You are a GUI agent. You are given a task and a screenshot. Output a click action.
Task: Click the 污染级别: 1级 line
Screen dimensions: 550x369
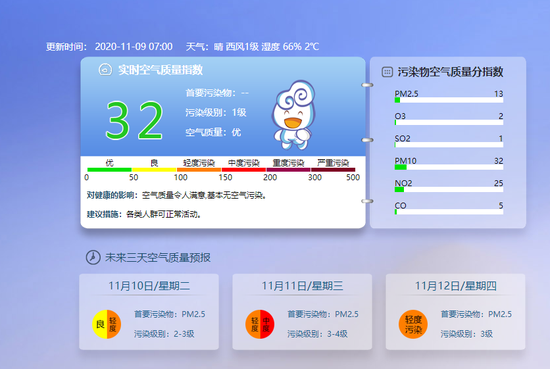click(216, 113)
